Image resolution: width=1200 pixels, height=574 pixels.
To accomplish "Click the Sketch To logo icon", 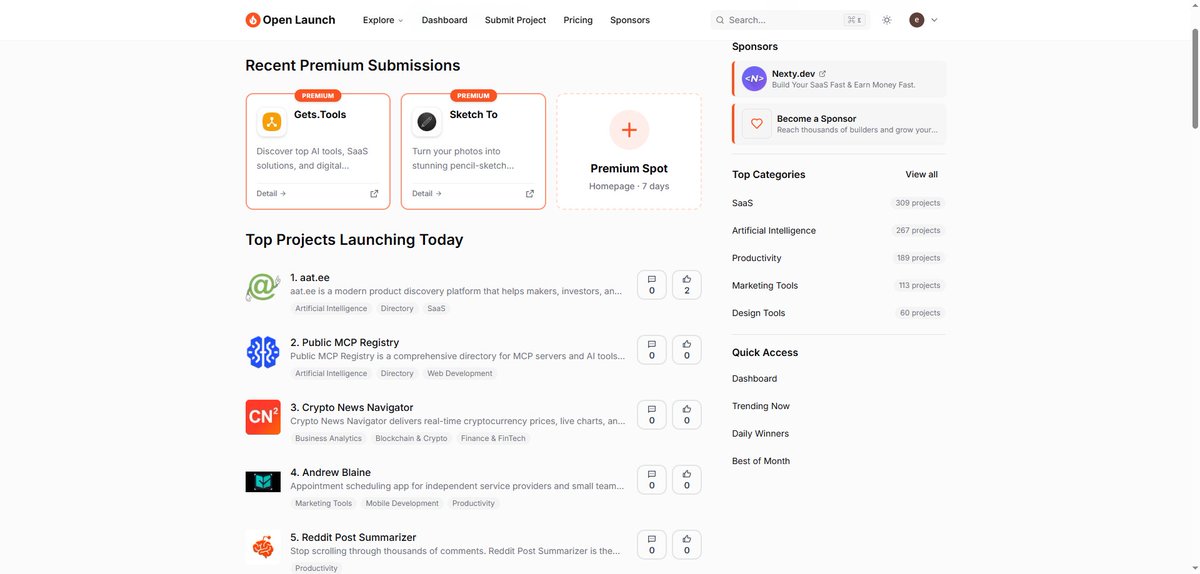I will pos(427,122).
